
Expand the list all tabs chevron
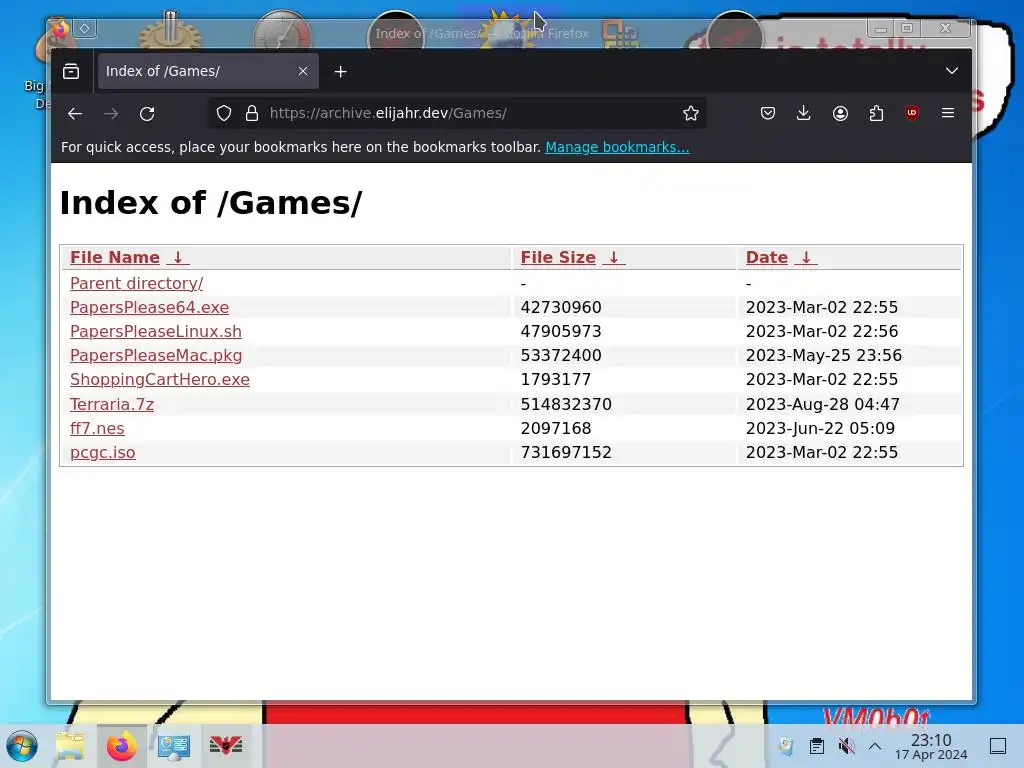[952, 71]
